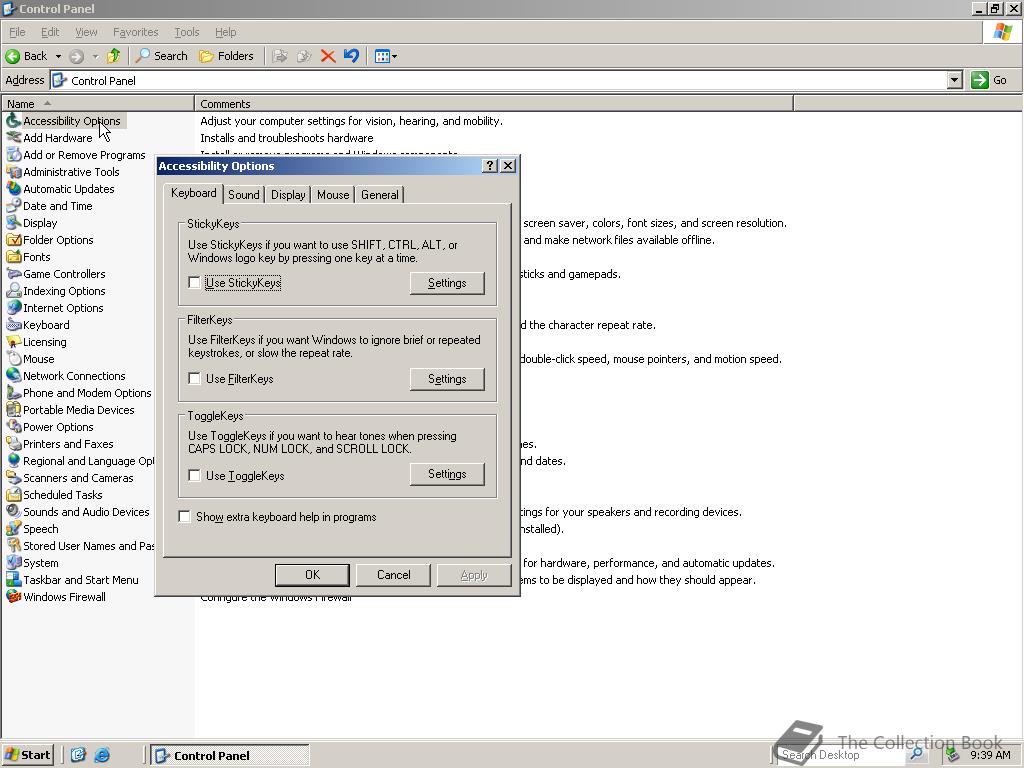Select the Date and Time icon
The width and height of the screenshot is (1024, 768).
click(x=13, y=206)
